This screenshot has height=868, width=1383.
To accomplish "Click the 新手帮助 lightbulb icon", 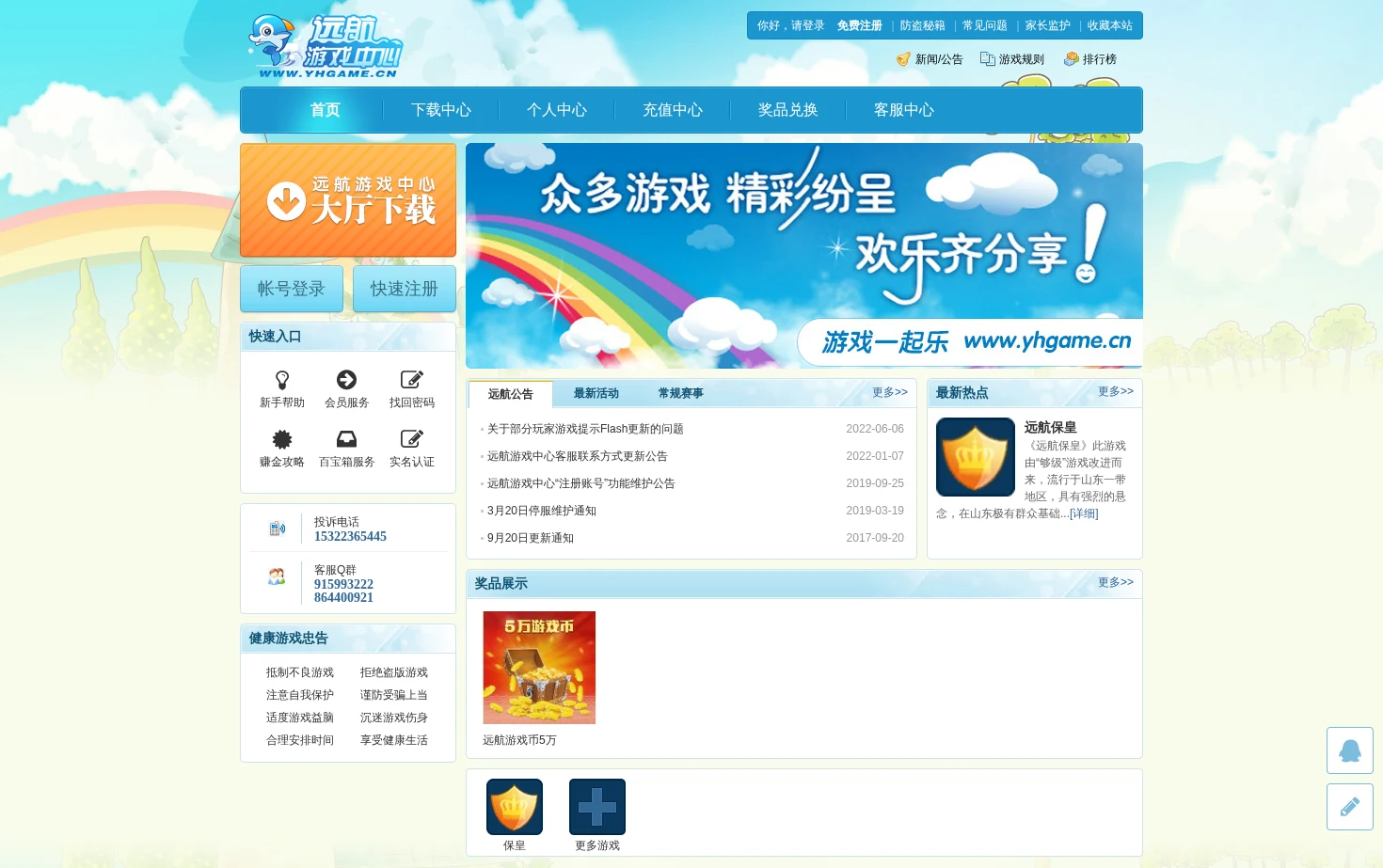I will click(x=282, y=380).
